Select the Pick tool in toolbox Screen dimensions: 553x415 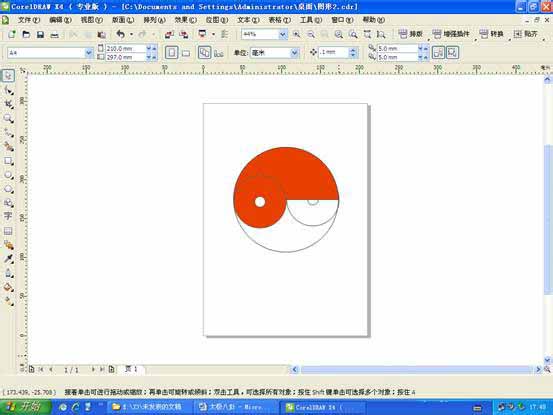tap(8, 75)
